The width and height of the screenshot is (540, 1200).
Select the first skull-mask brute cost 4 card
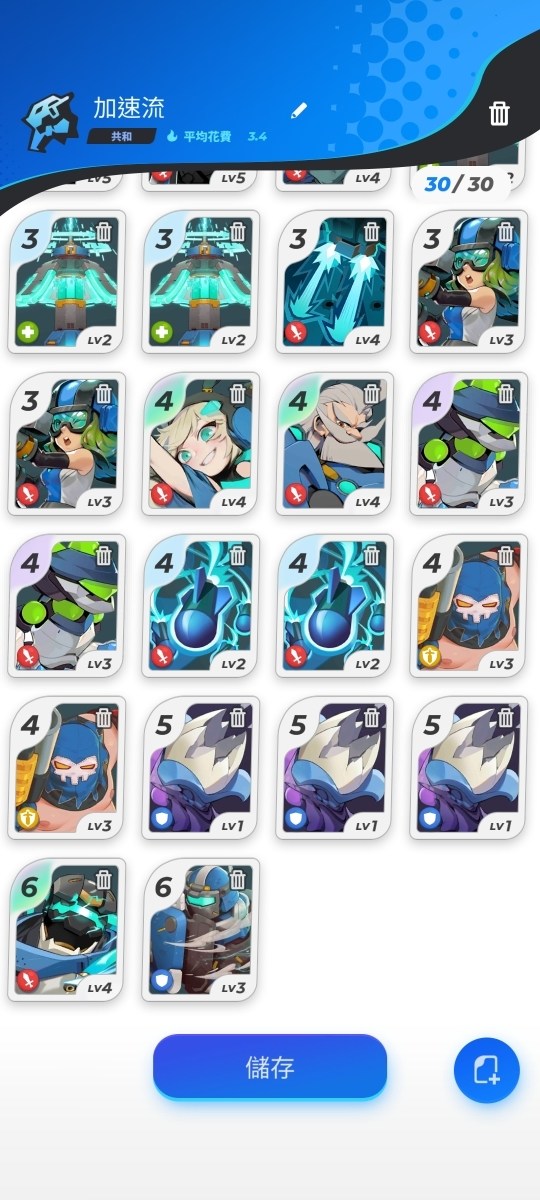469,606
